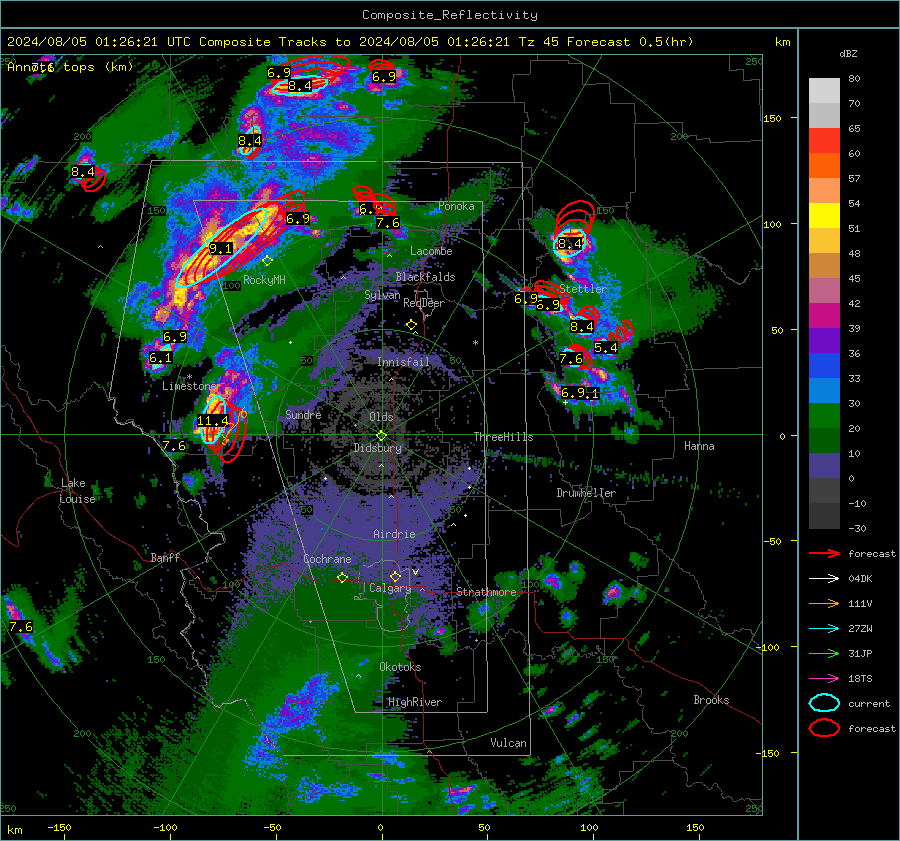Click the Stettler city label
Screen dimensions: 900x841
click(x=583, y=289)
